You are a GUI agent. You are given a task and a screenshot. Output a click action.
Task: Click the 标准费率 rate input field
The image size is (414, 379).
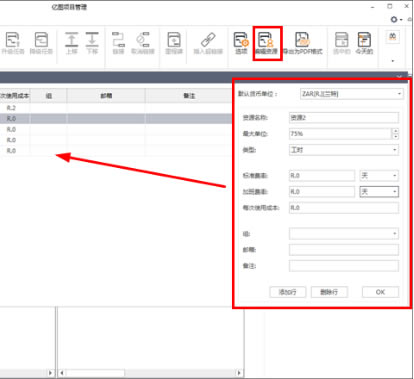(322, 176)
